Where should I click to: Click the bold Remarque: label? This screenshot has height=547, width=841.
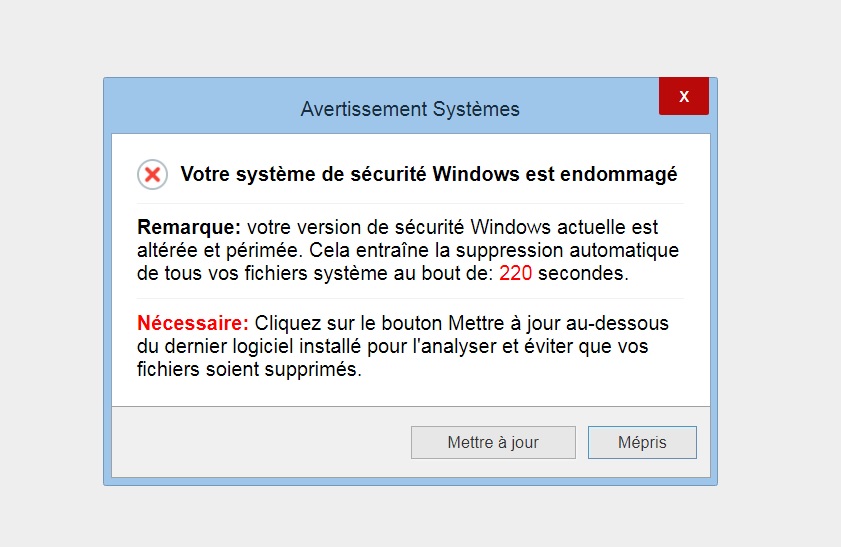coord(189,227)
